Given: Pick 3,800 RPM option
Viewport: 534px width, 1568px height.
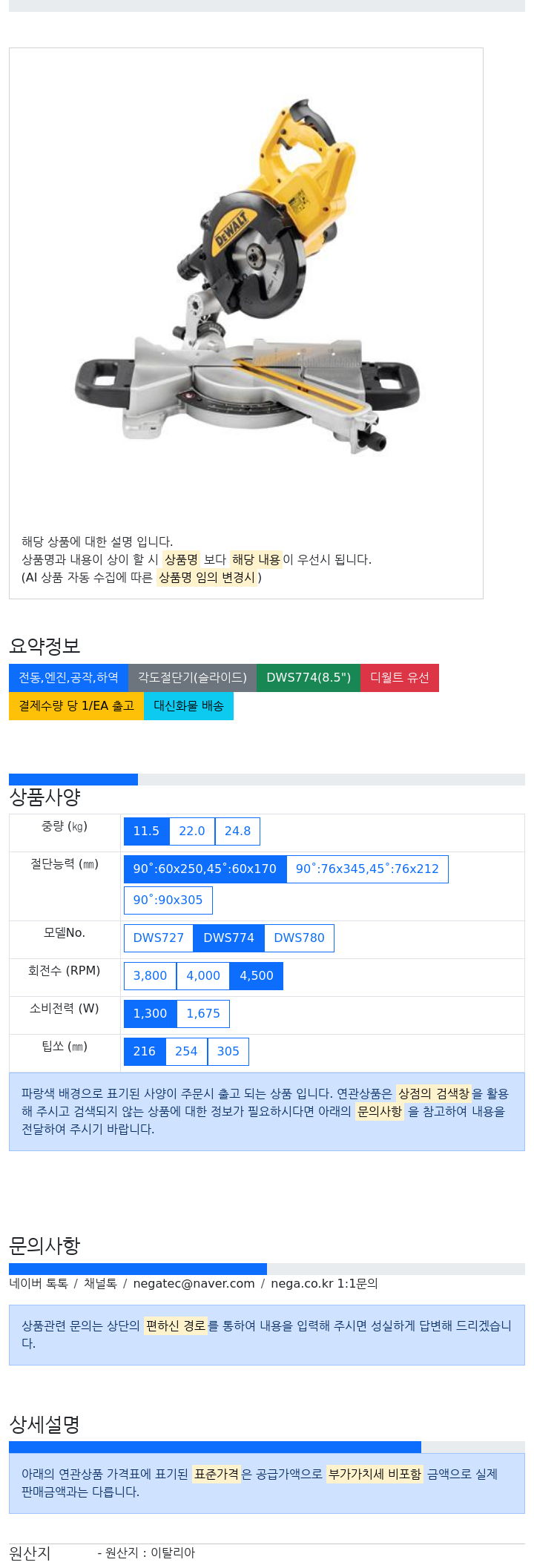Looking at the screenshot, I should click(150, 976).
